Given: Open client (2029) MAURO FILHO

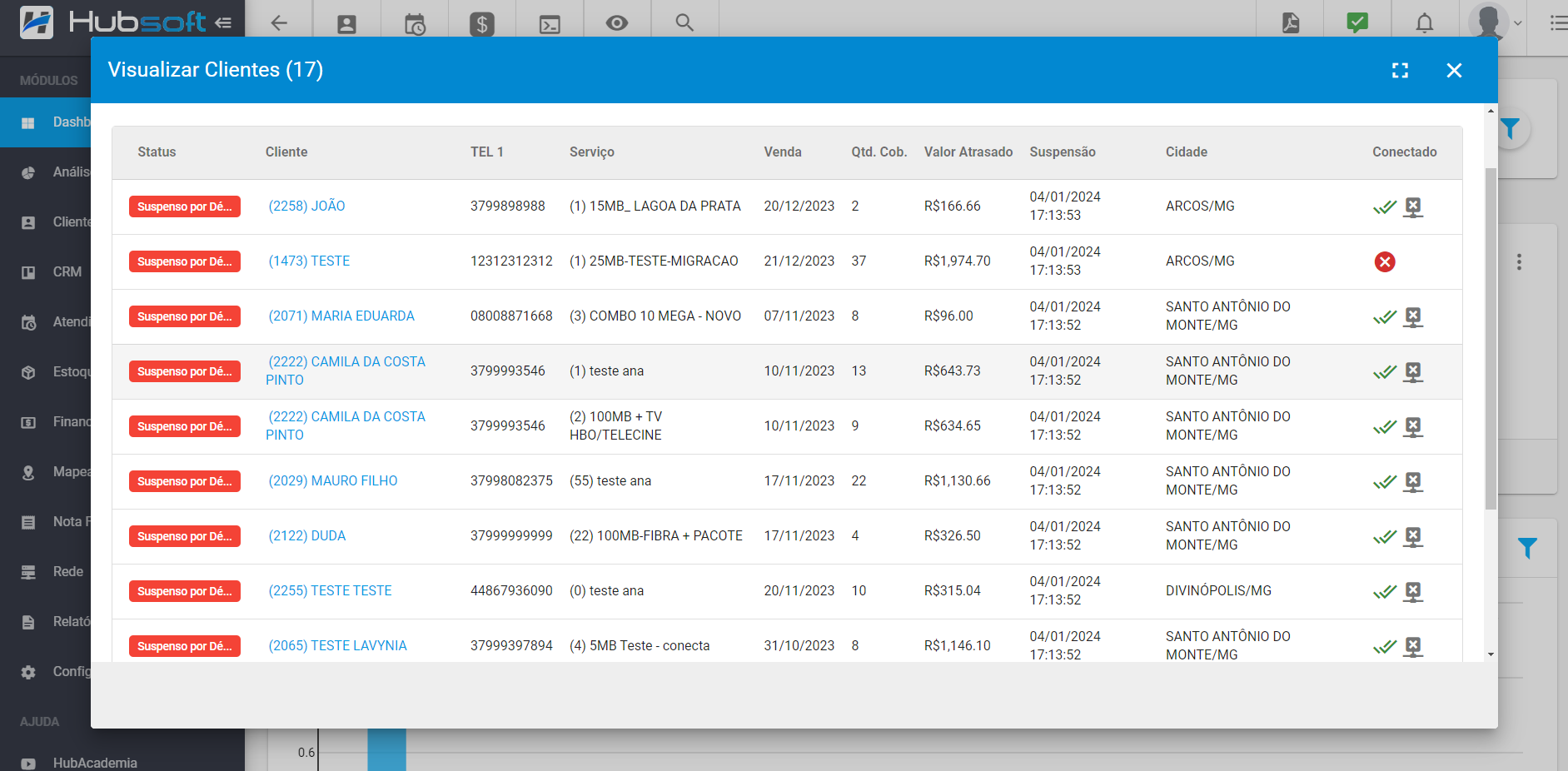Looking at the screenshot, I should [333, 480].
